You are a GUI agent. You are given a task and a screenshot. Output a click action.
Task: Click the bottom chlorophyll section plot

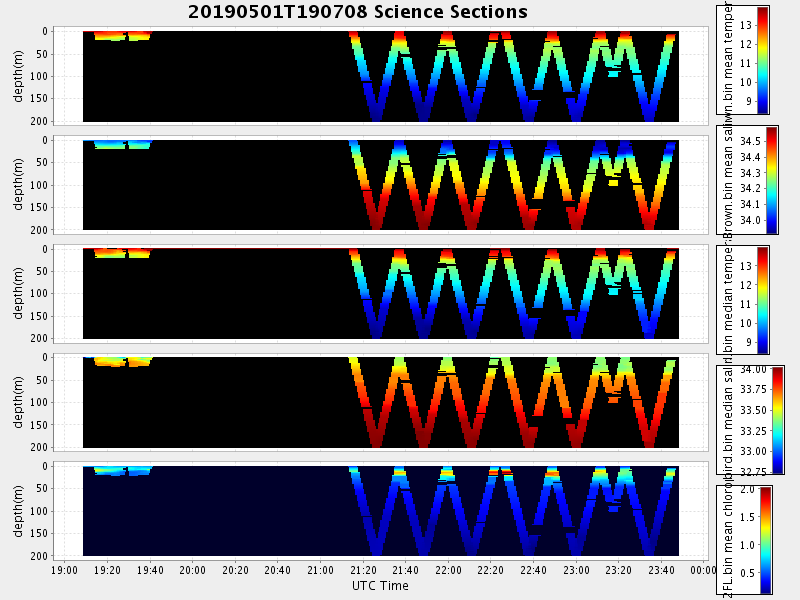380,510
